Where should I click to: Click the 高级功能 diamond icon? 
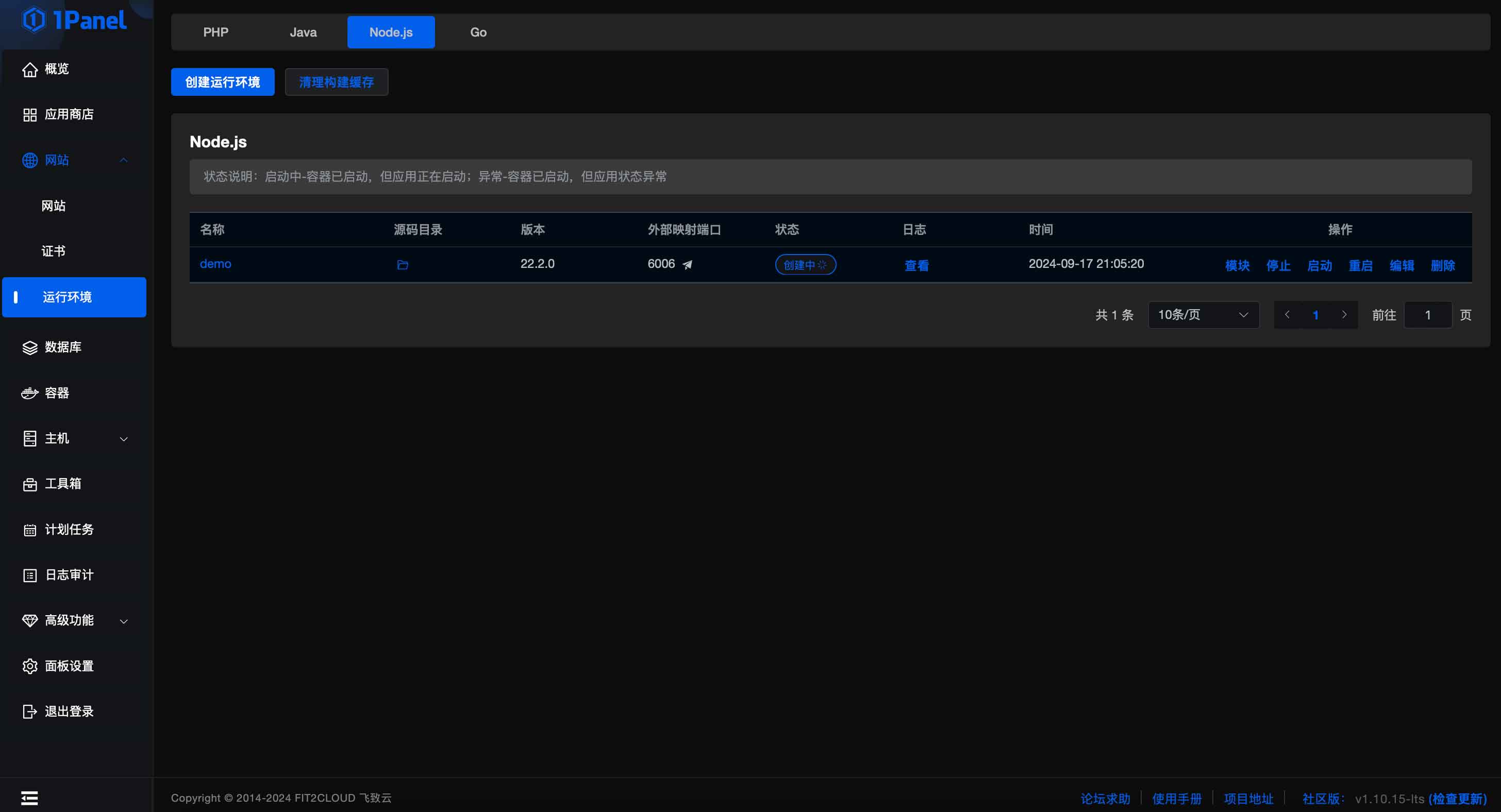(30, 621)
